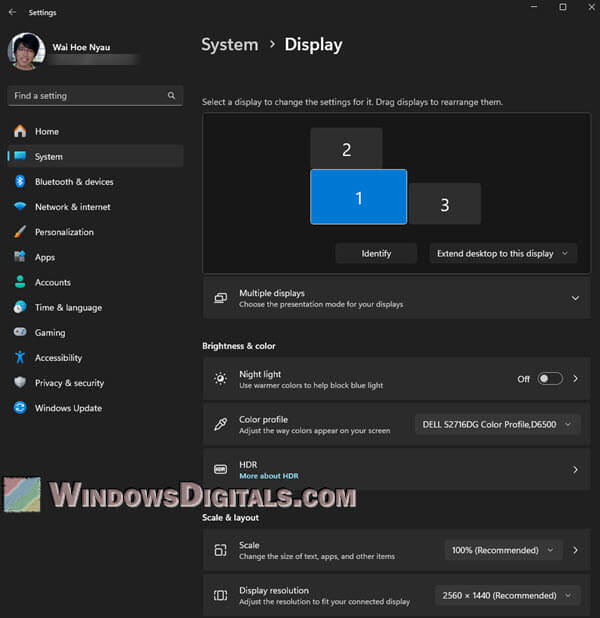
Task: Click the search magnifier icon
Action: pos(171,95)
